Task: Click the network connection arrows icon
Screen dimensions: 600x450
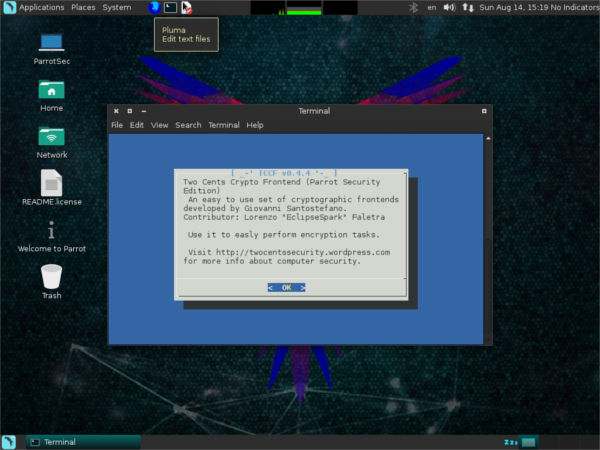Action: [468, 7]
